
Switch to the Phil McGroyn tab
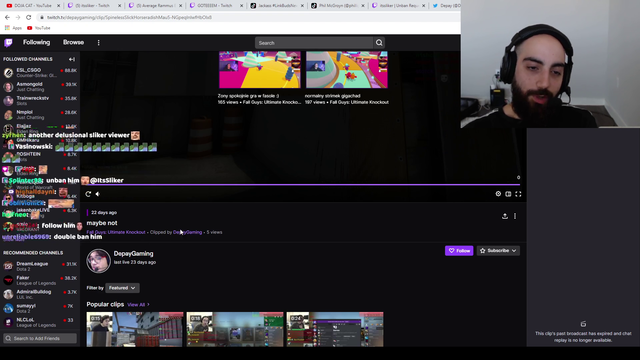(x=339, y=6)
